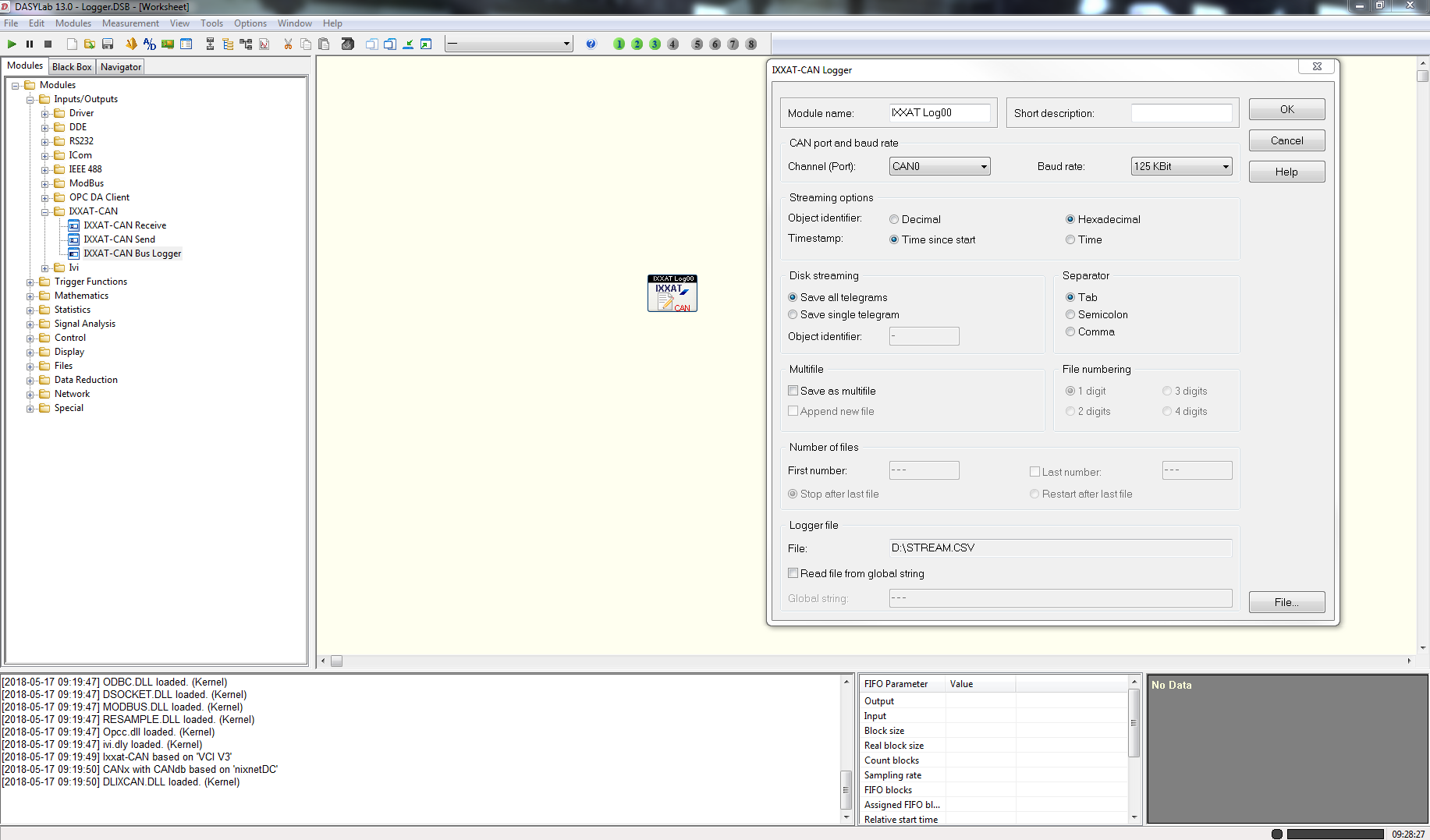The image size is (1430, 840).
Task: Click the IXXAT Log00 module block on worksheet
Action: click(672, 293)
